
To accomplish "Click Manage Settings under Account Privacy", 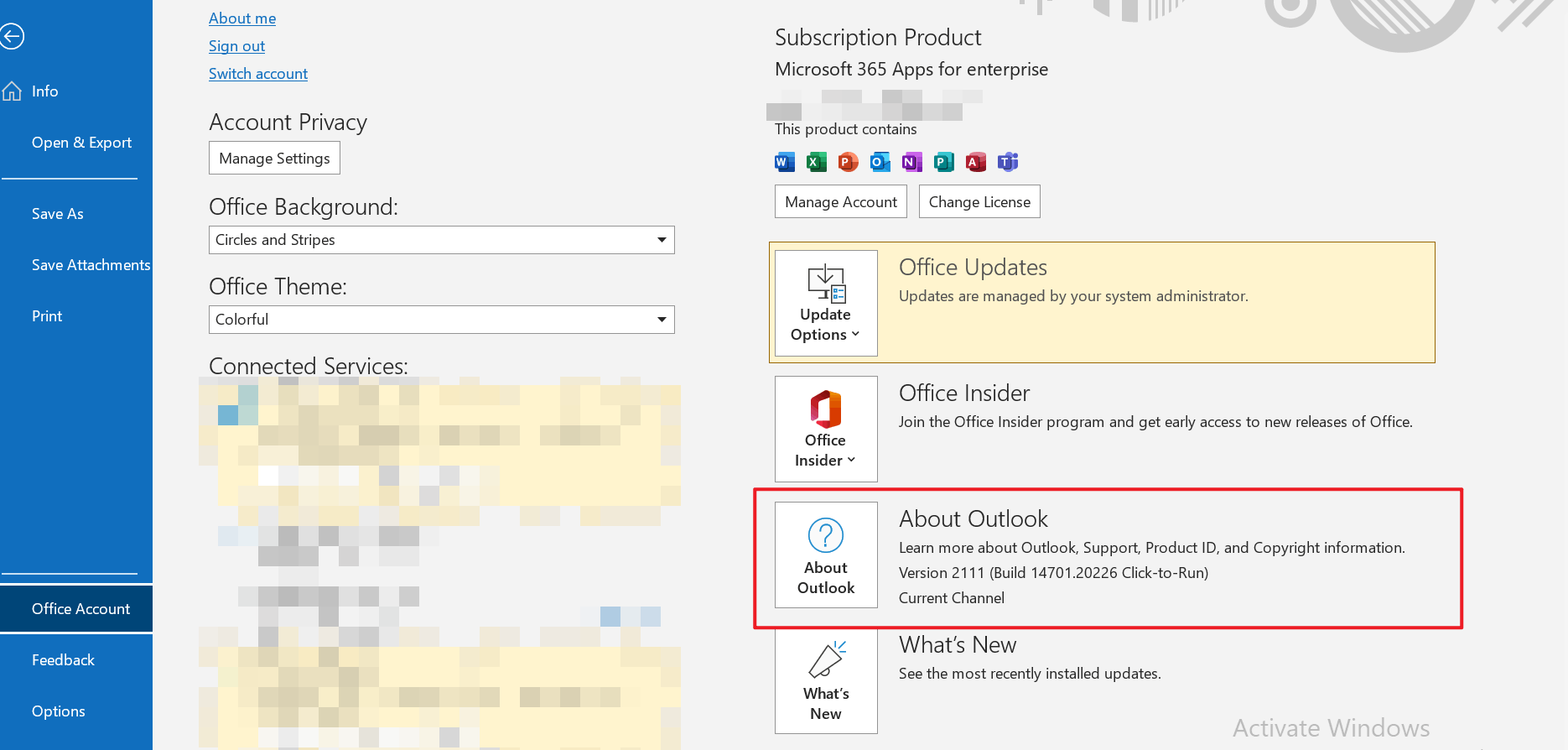I will click(274, 159).
